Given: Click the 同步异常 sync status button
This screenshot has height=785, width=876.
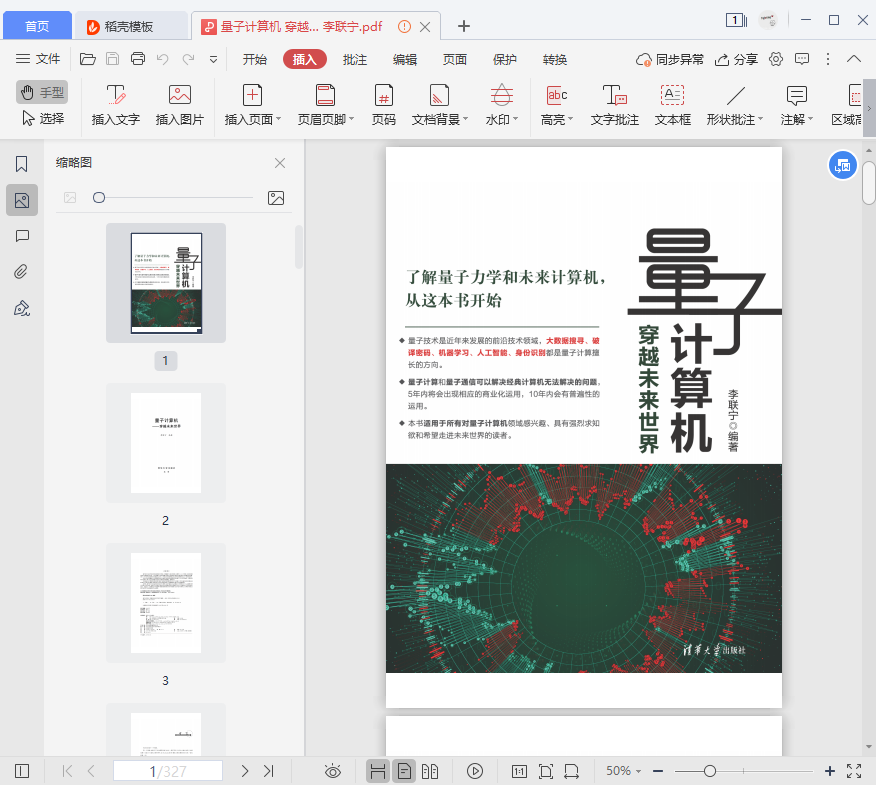Looking at the screenshot, I should tap(670, 59).
